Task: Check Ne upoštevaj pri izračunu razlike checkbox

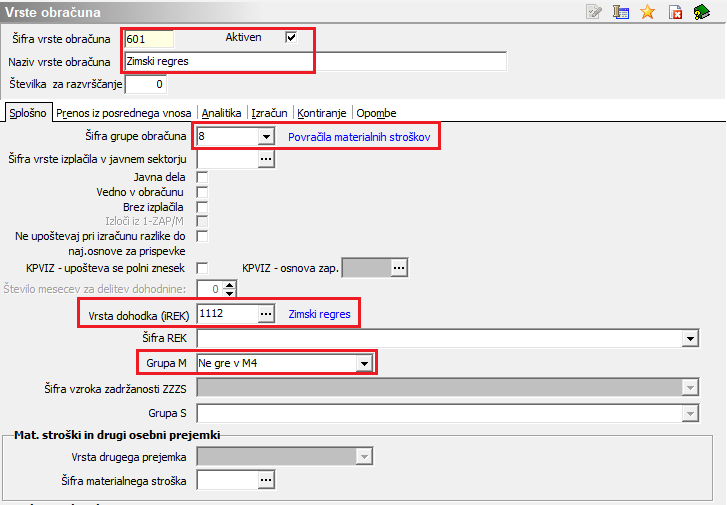Action: (x=202, y=236)
